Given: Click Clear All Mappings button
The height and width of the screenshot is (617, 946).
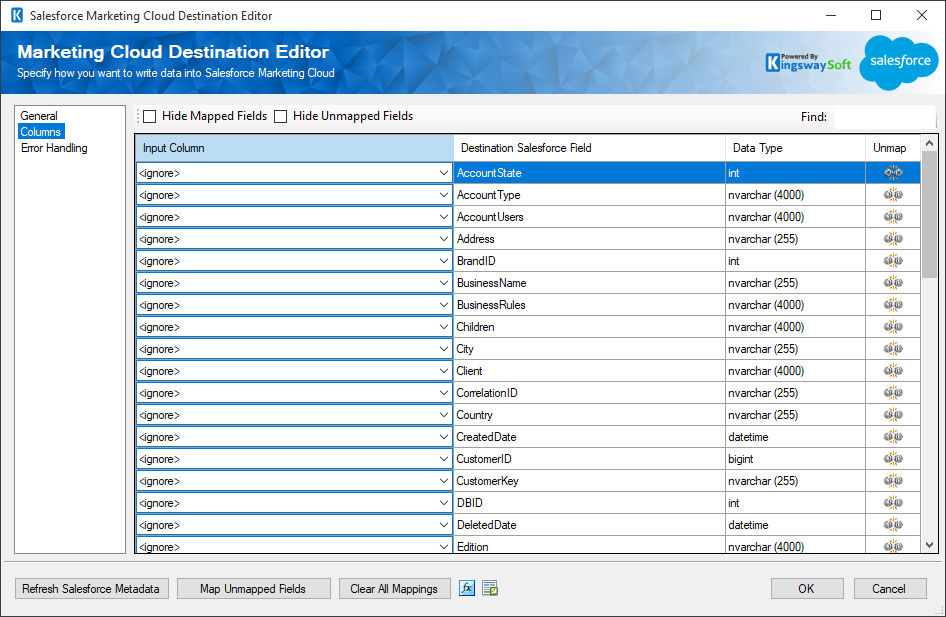Looking at the screenshot, I should click(395, 589).
